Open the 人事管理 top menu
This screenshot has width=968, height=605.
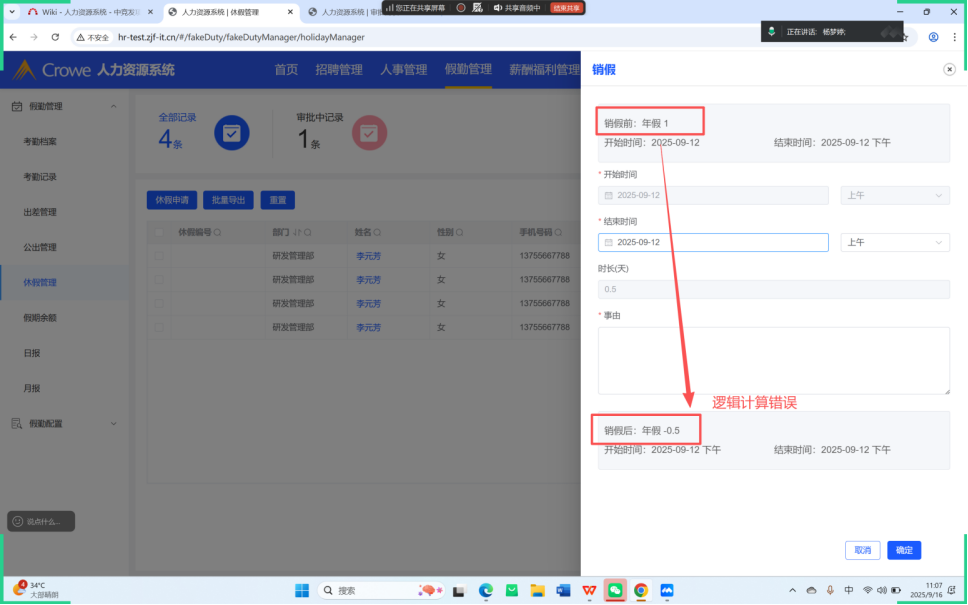tap(404, 70)
